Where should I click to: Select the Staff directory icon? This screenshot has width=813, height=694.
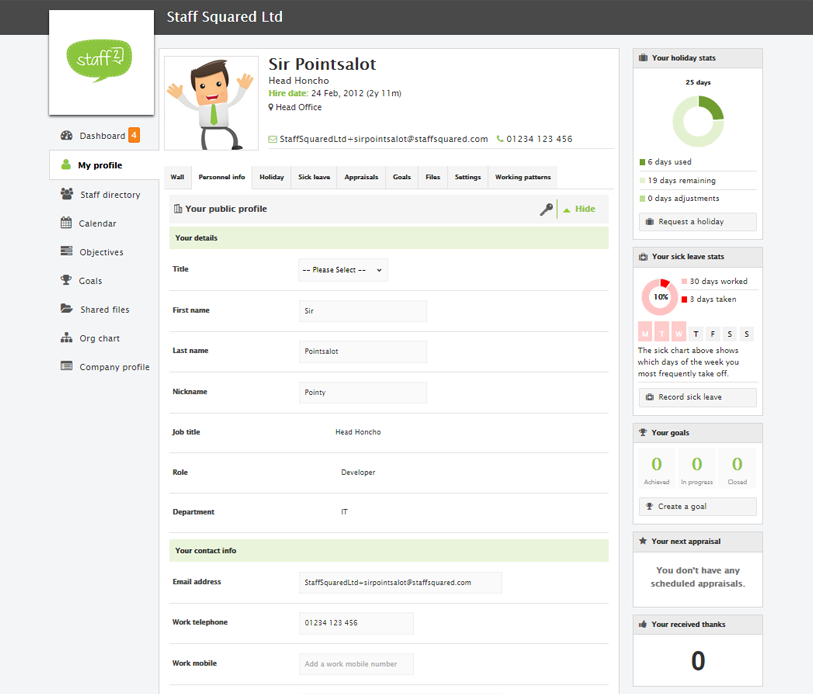65,194
